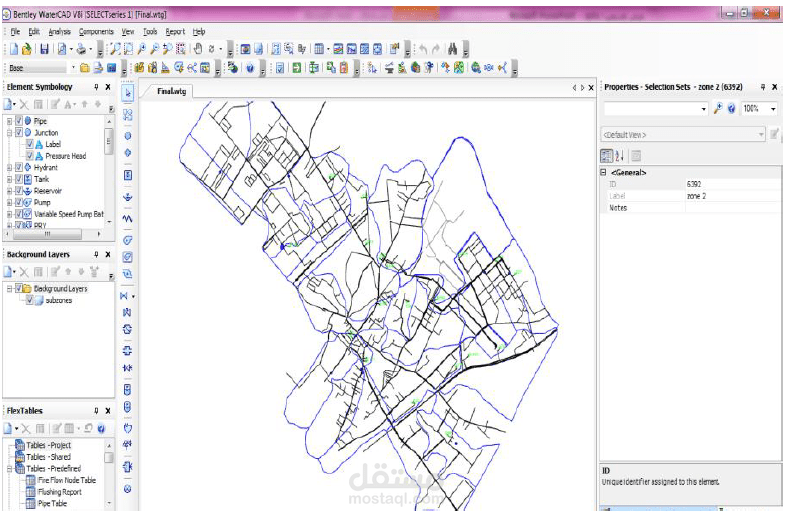Select the Hydrant tool in layout toolbar
This screenshot has height=517, width=793.
pos(127,153)
